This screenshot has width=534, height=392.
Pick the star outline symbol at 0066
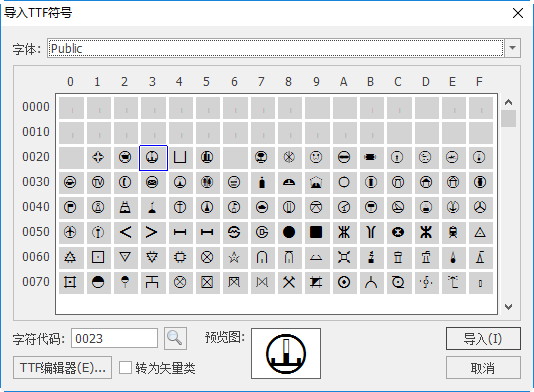(x=234, y=257)
